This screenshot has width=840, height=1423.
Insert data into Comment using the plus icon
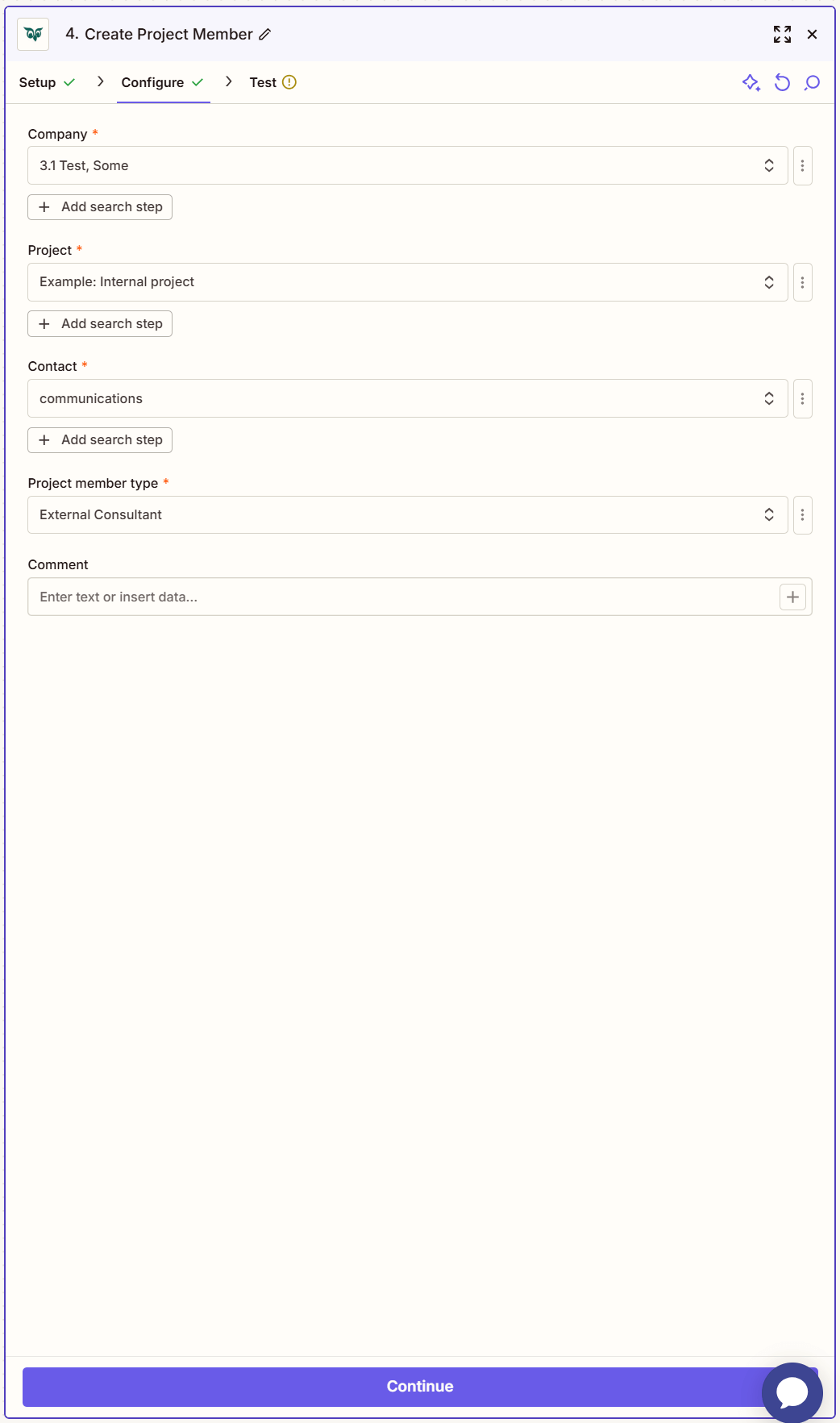pyautogui.click(x=792, y=597)
